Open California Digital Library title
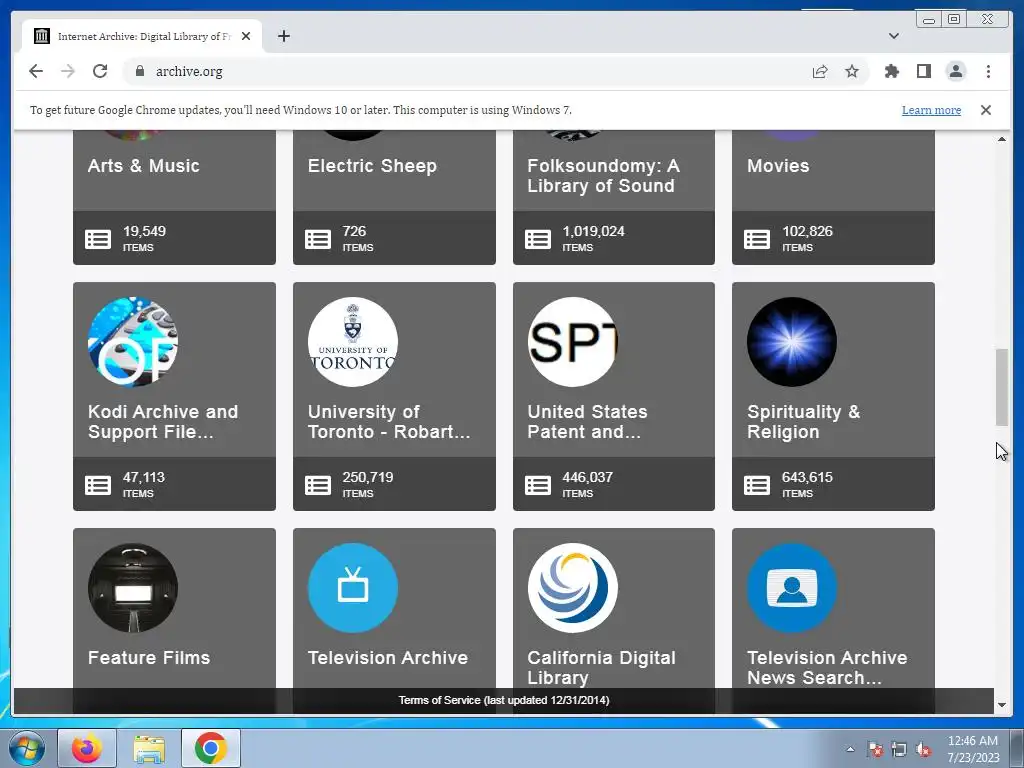Image resolution: width=1024 pixels, height=768 pixels. (601, 667)
